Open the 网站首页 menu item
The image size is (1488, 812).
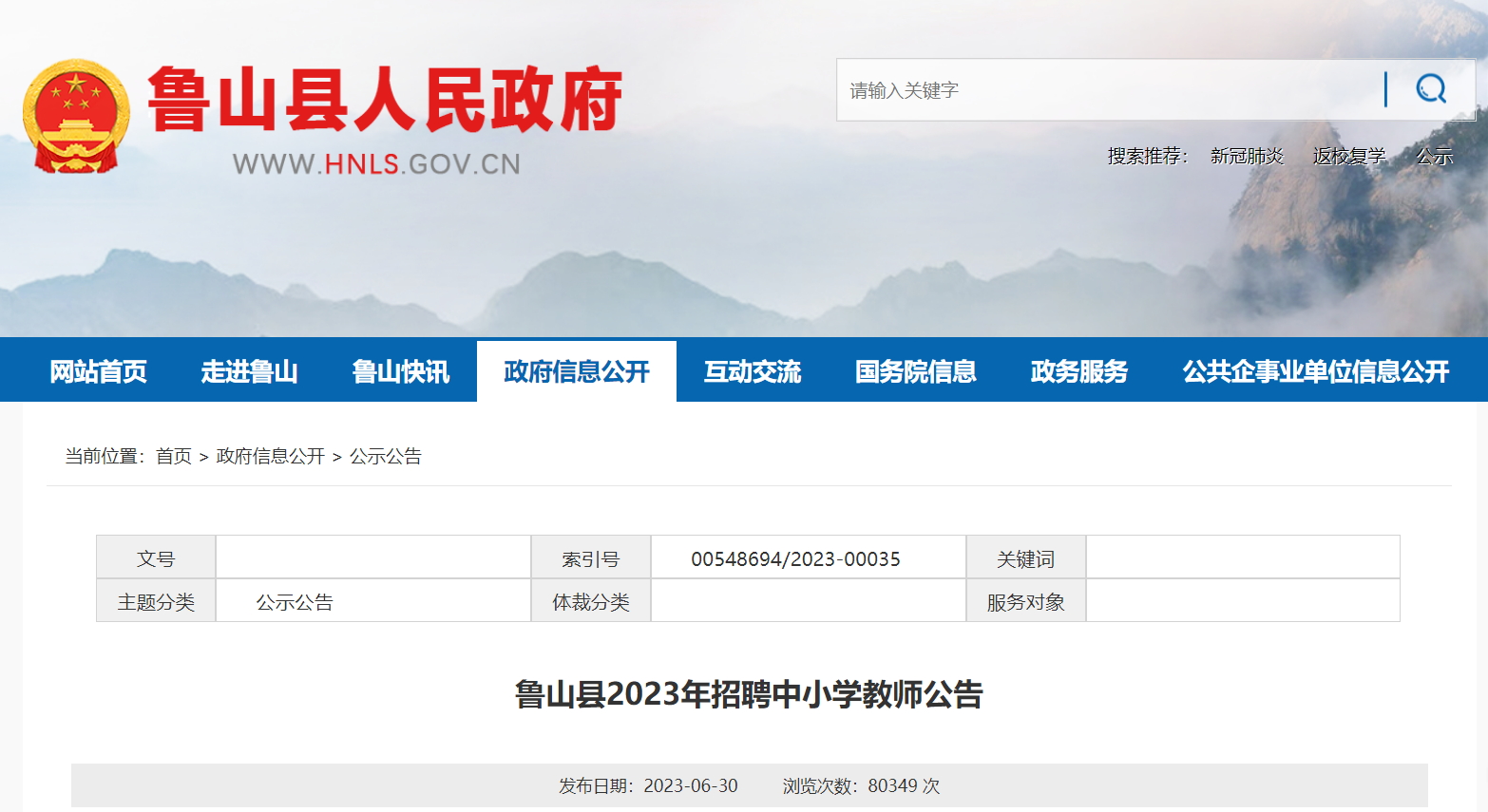tap(99, 371)
